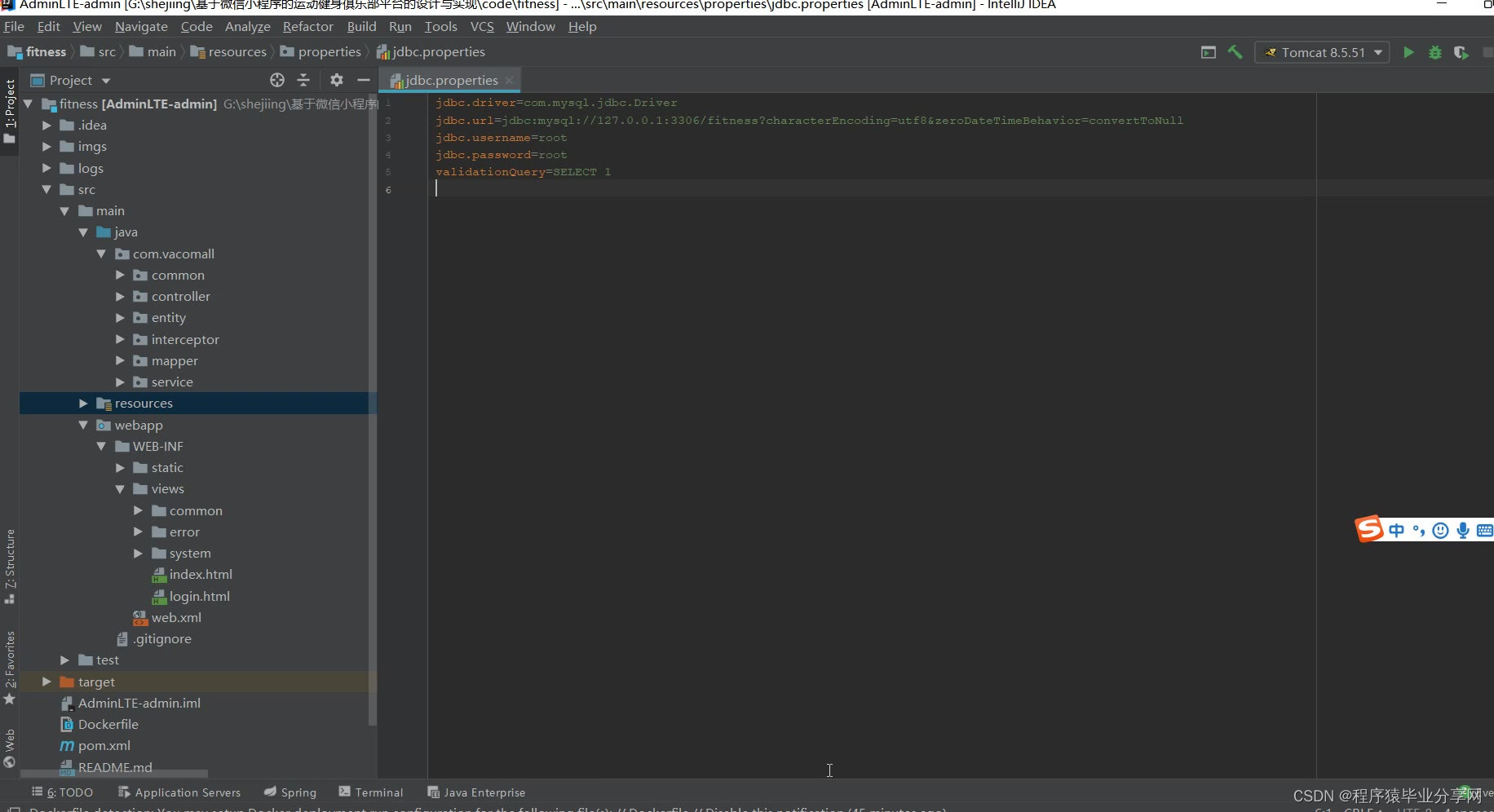Run with coverage icon in toolbar
The image size is (1494, 812).
[x=1461, y=52]
